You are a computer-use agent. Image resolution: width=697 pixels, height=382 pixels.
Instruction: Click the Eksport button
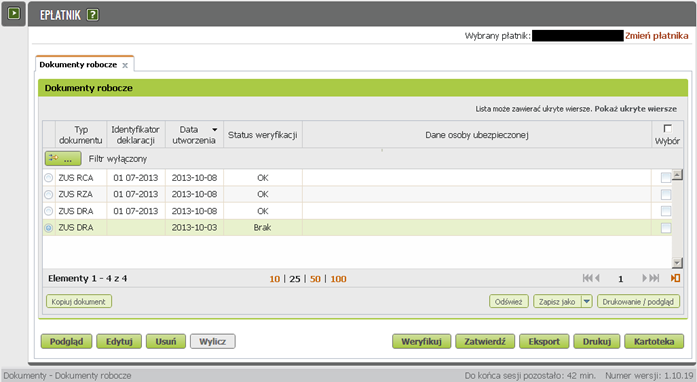[x=544, y=342]
